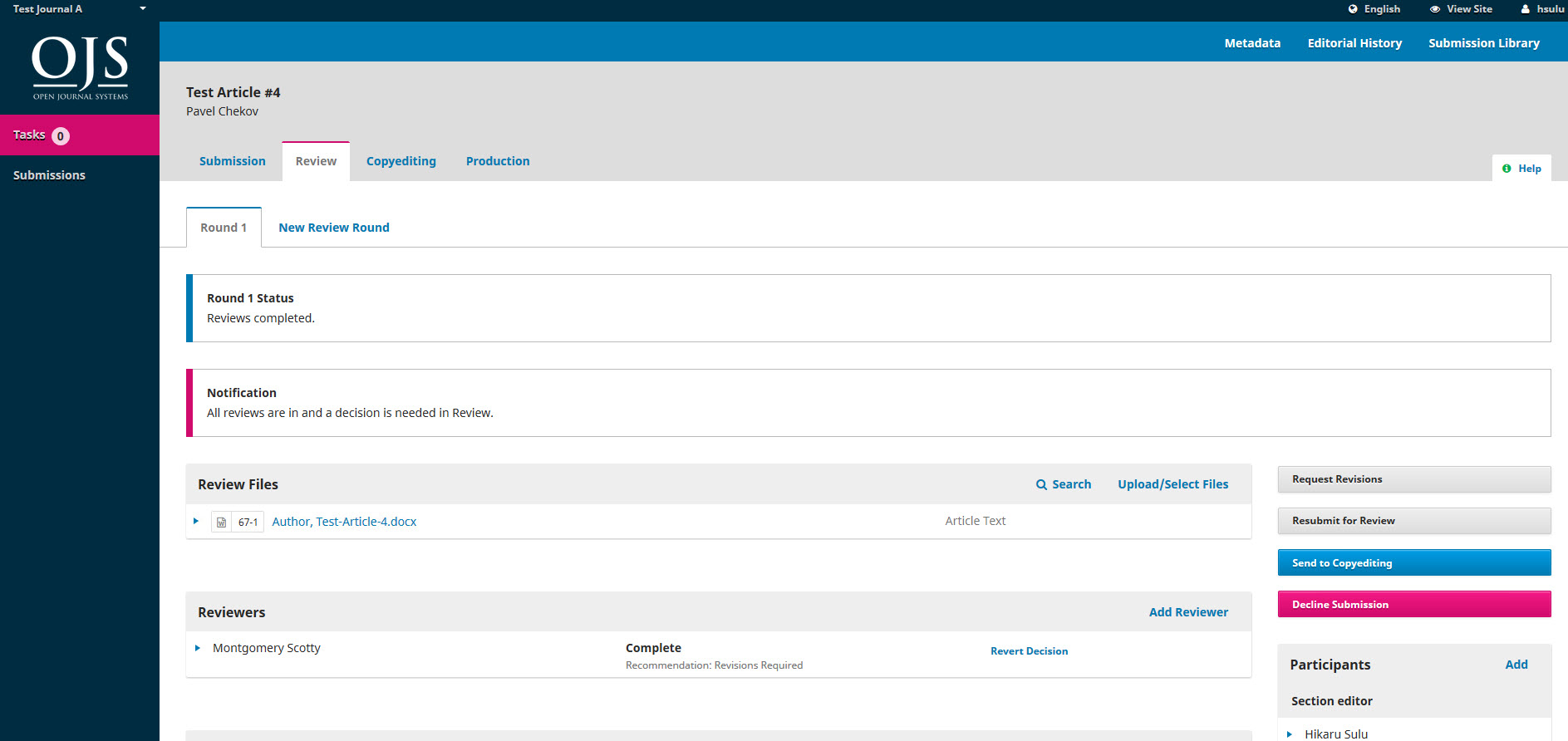Screen dimensions: 1568x741
Task: Click the document icon for file 67-1
Action: pos(221,523)
